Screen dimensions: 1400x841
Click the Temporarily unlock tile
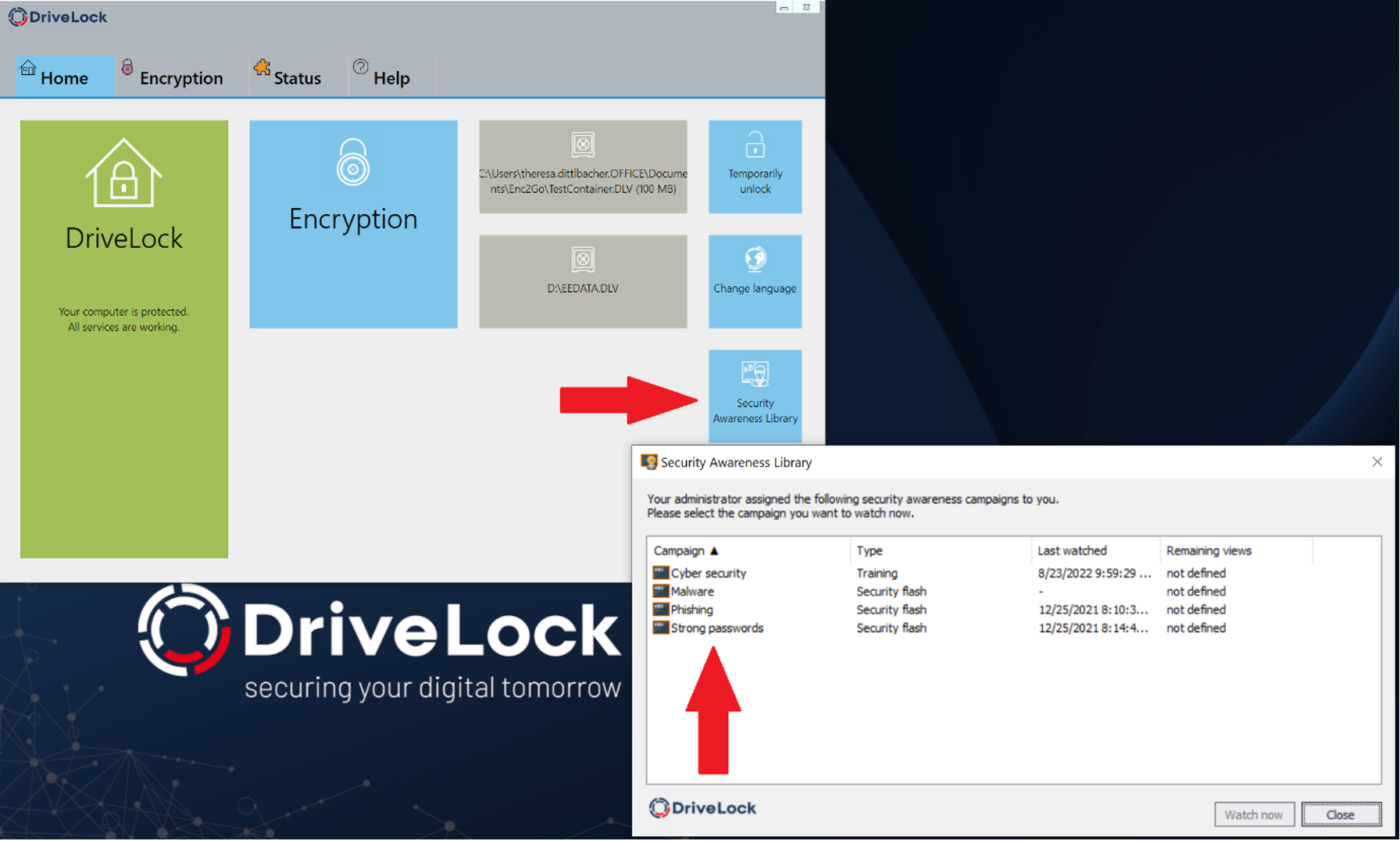pyautogui.click(x=755, y=166)
